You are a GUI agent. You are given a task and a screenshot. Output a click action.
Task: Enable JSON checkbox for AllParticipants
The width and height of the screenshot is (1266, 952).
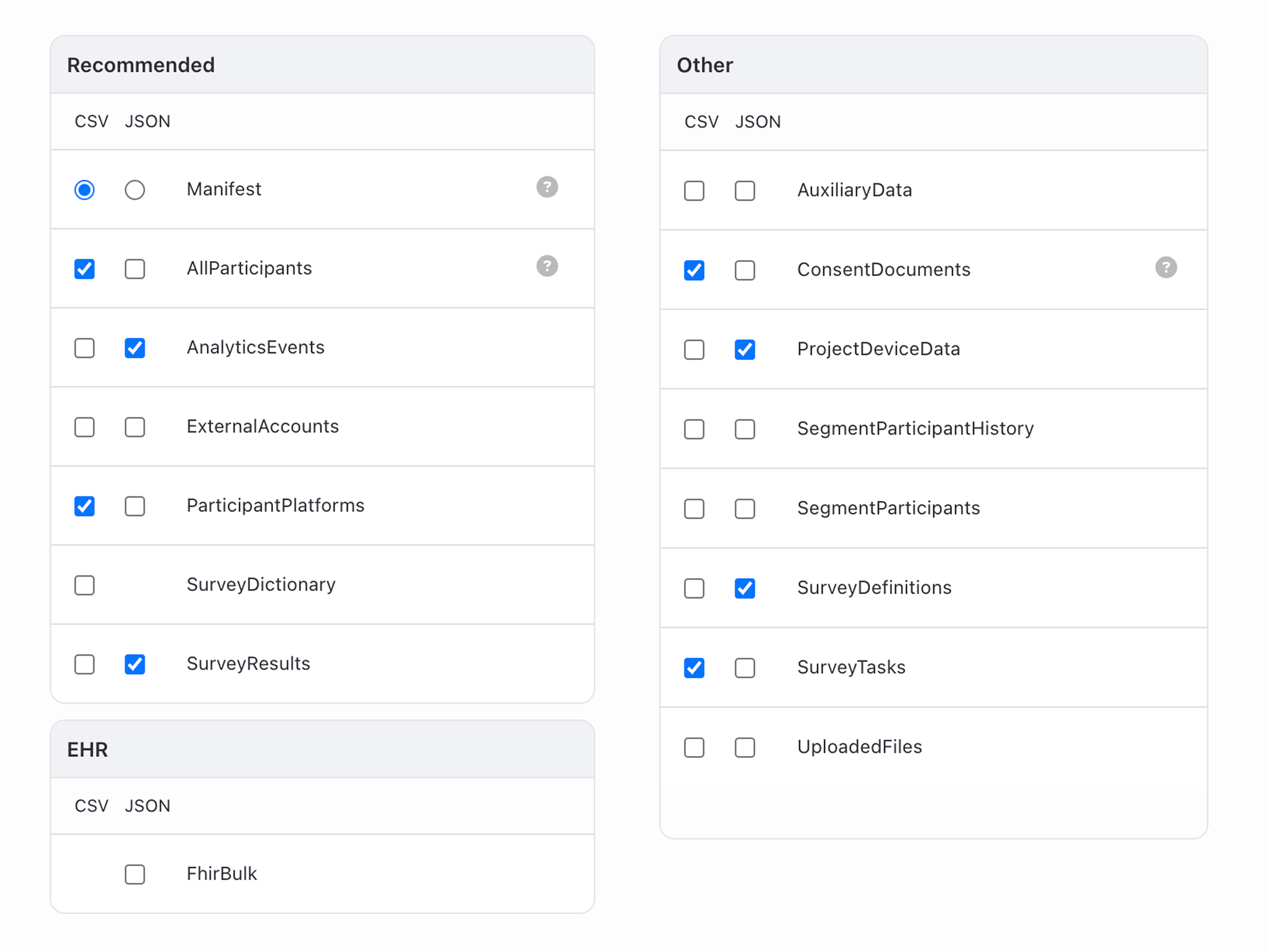[135, 269]
